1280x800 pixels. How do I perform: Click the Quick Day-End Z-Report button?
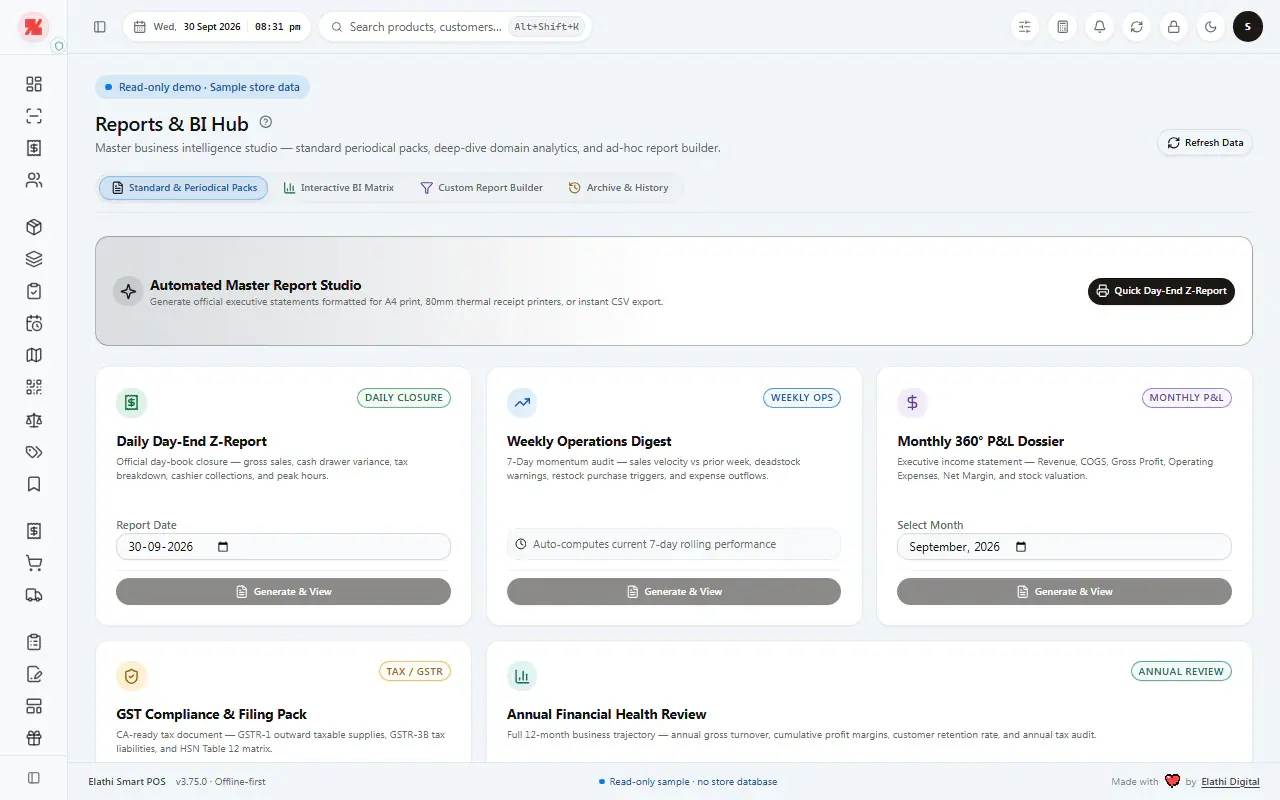(x=1161, y=291)
